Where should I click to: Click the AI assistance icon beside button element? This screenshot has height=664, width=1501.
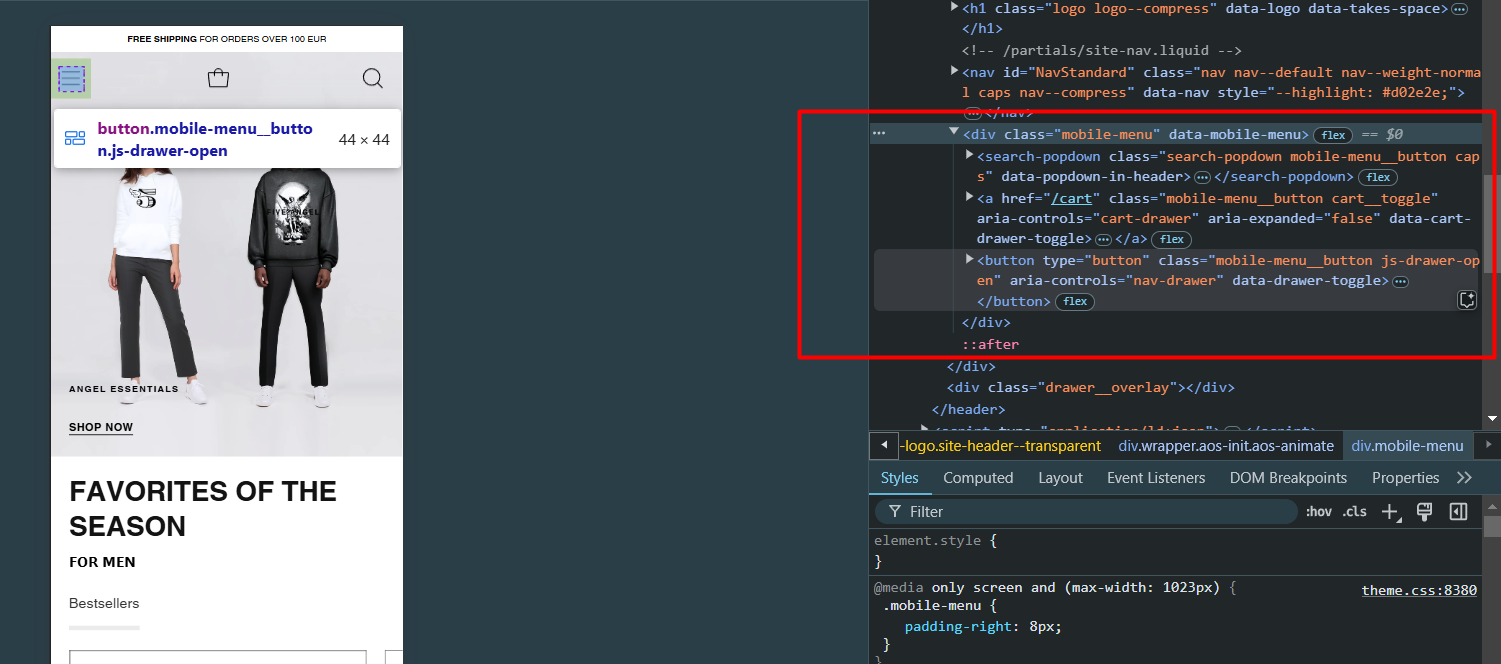(x=1466, y=300)
